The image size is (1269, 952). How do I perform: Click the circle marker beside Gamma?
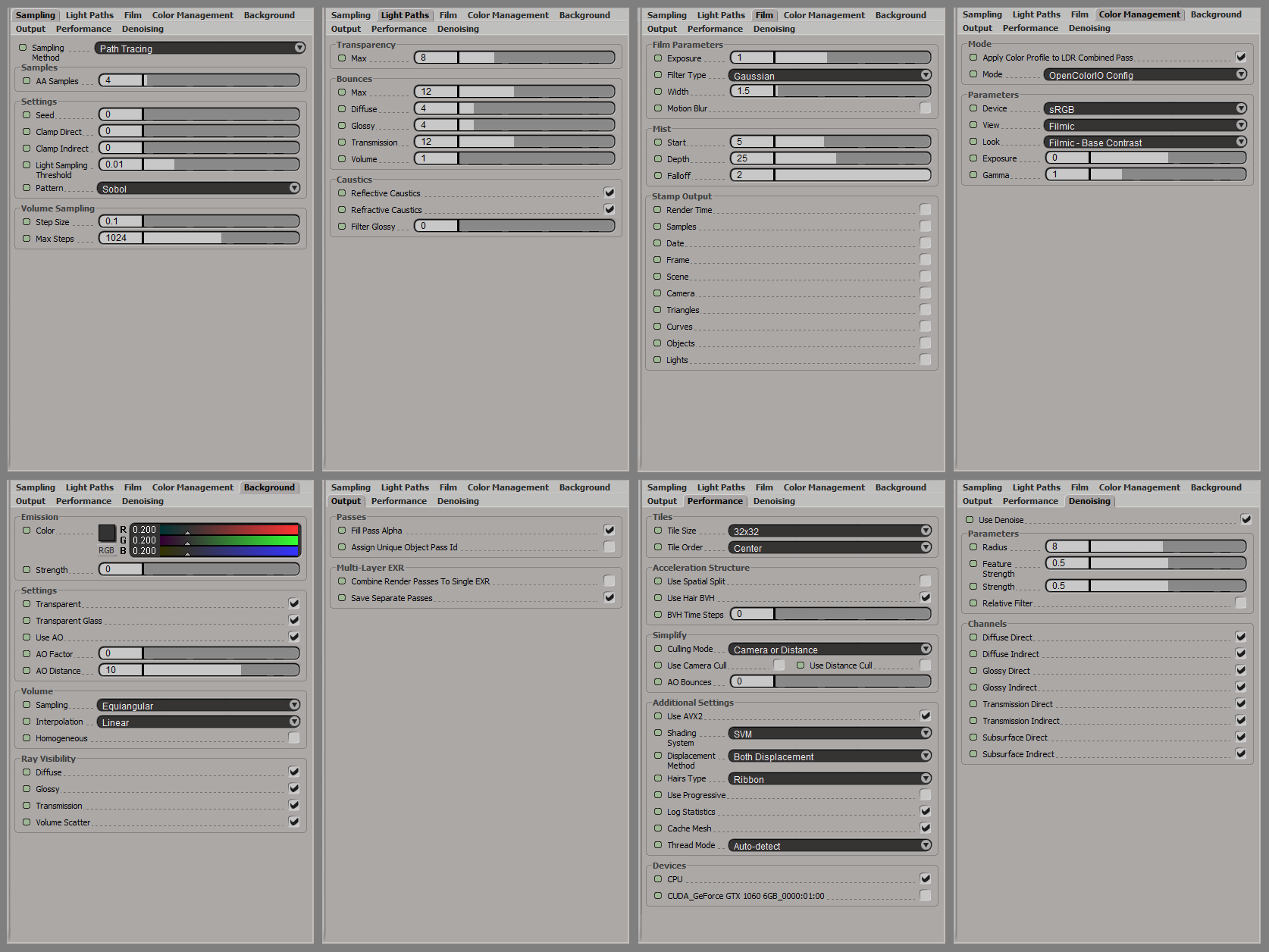(x=973, y=175)
